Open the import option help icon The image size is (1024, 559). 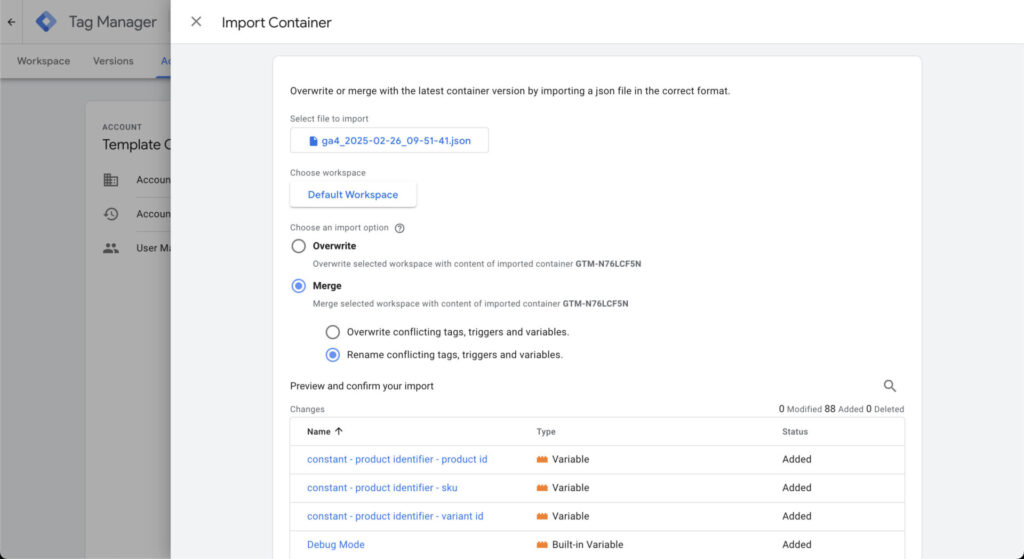click(400, 228)
